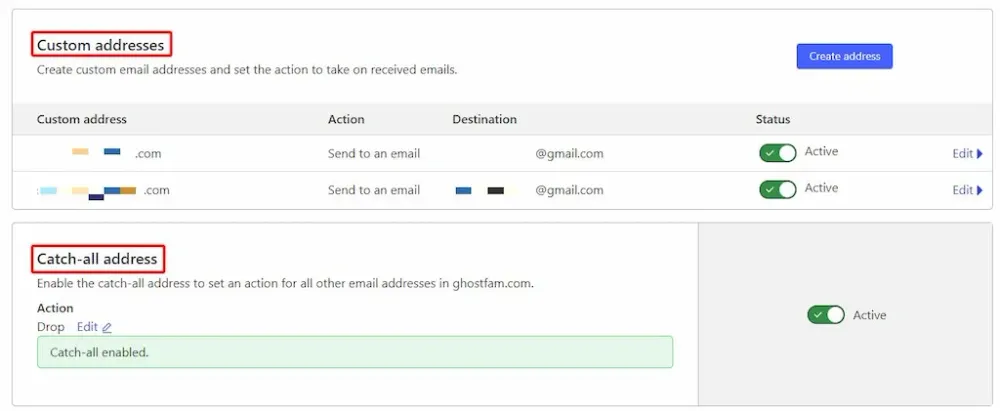Select the Action column header

[346, 119]
